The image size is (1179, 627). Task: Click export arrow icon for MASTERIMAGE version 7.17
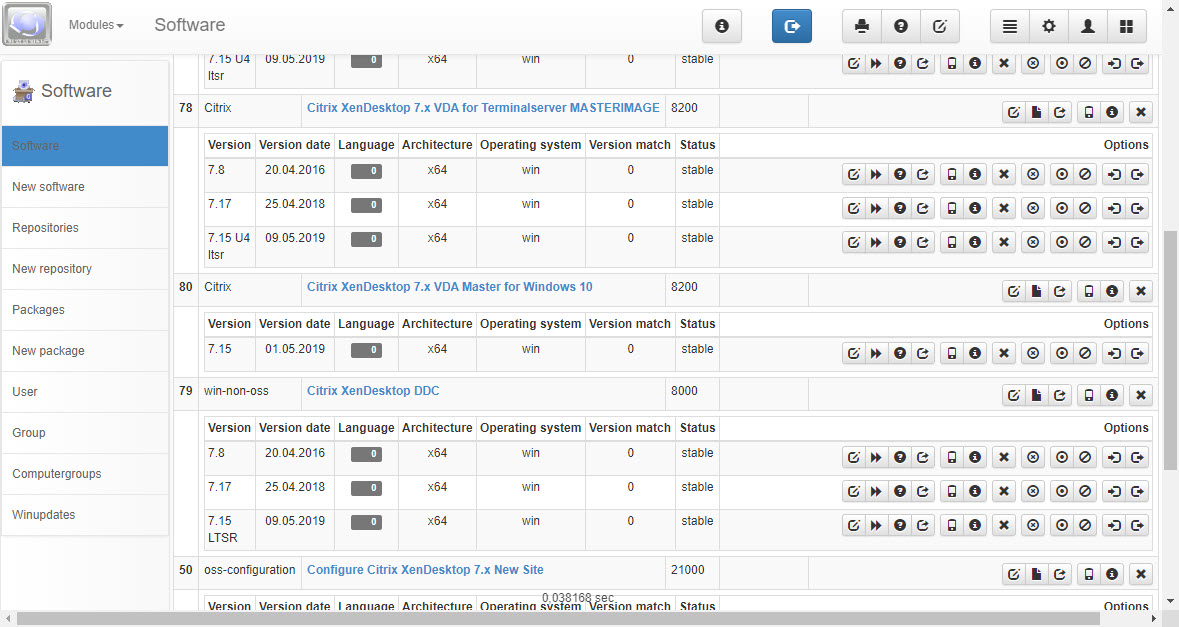tap(1138, 208)
